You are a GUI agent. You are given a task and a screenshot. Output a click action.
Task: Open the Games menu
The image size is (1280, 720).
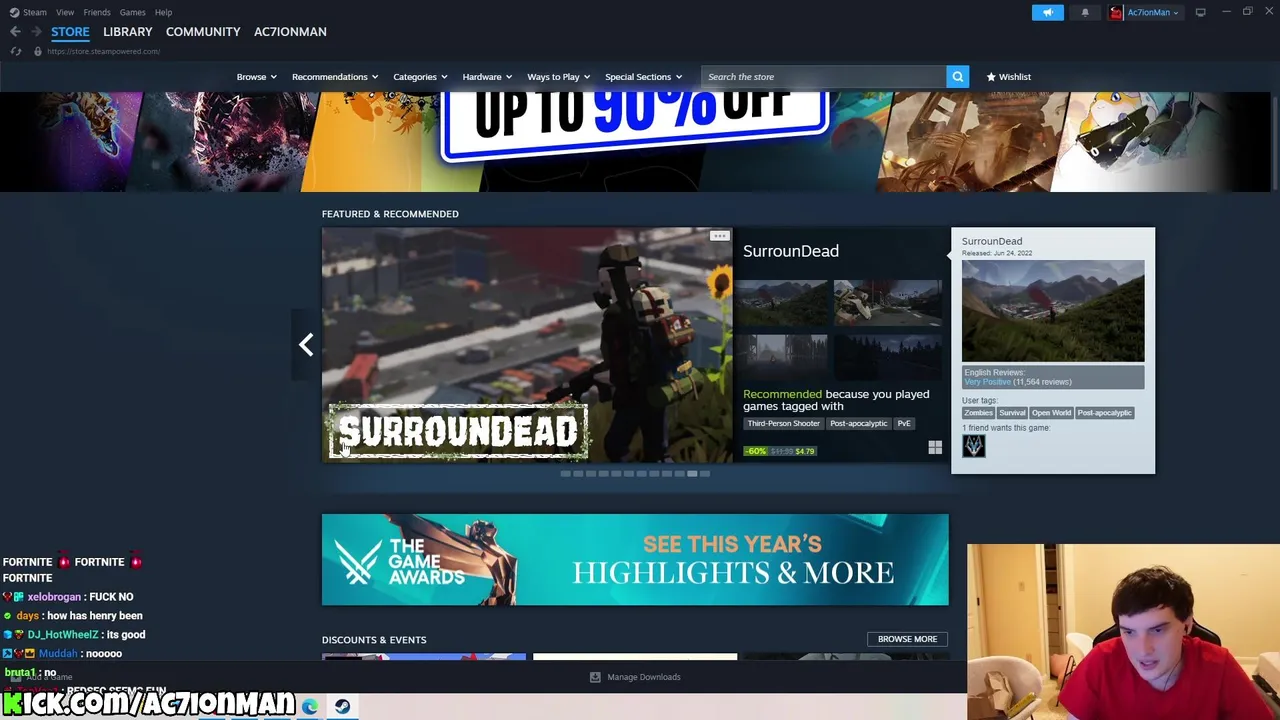132,12
